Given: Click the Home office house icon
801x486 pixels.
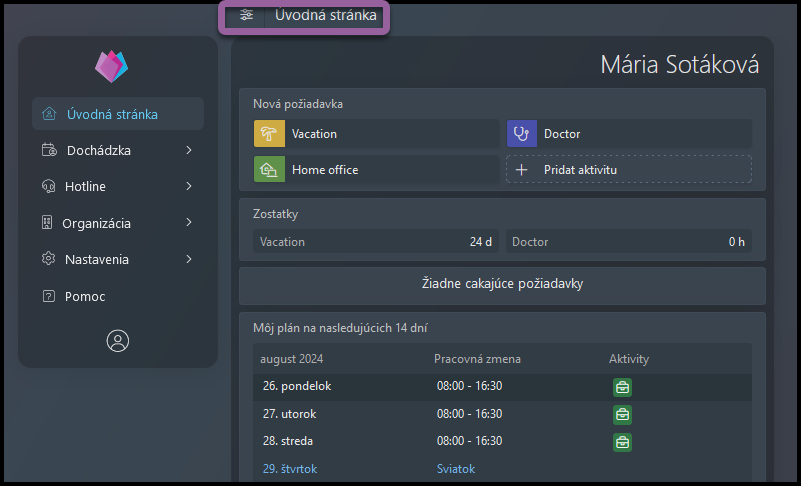Looking at the screenshot, I should 270,170.
